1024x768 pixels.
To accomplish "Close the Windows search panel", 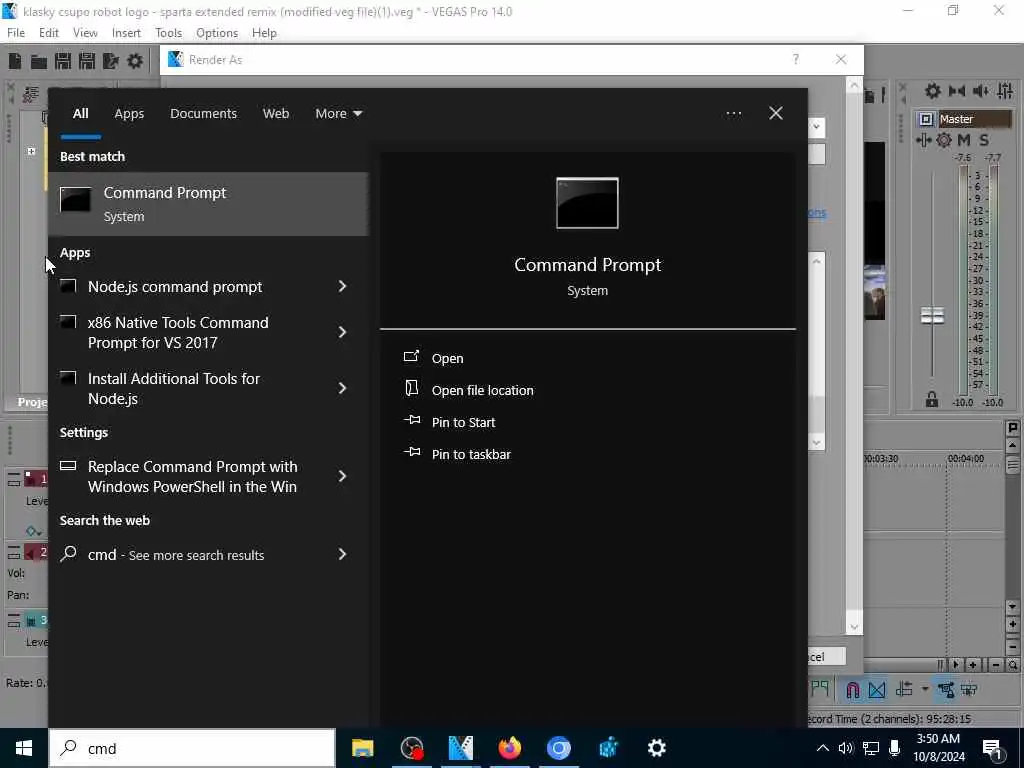I will pos(776,114).
